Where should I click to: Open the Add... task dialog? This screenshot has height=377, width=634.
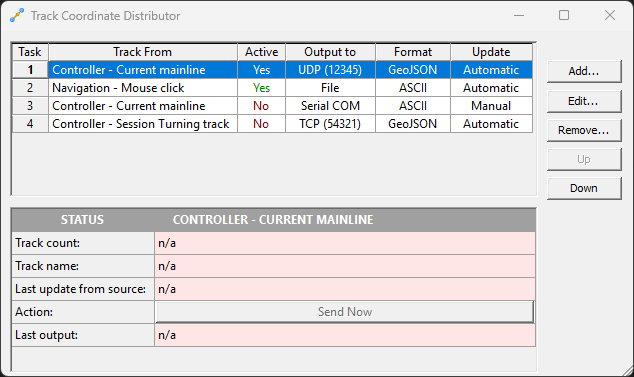coord(584,71)
